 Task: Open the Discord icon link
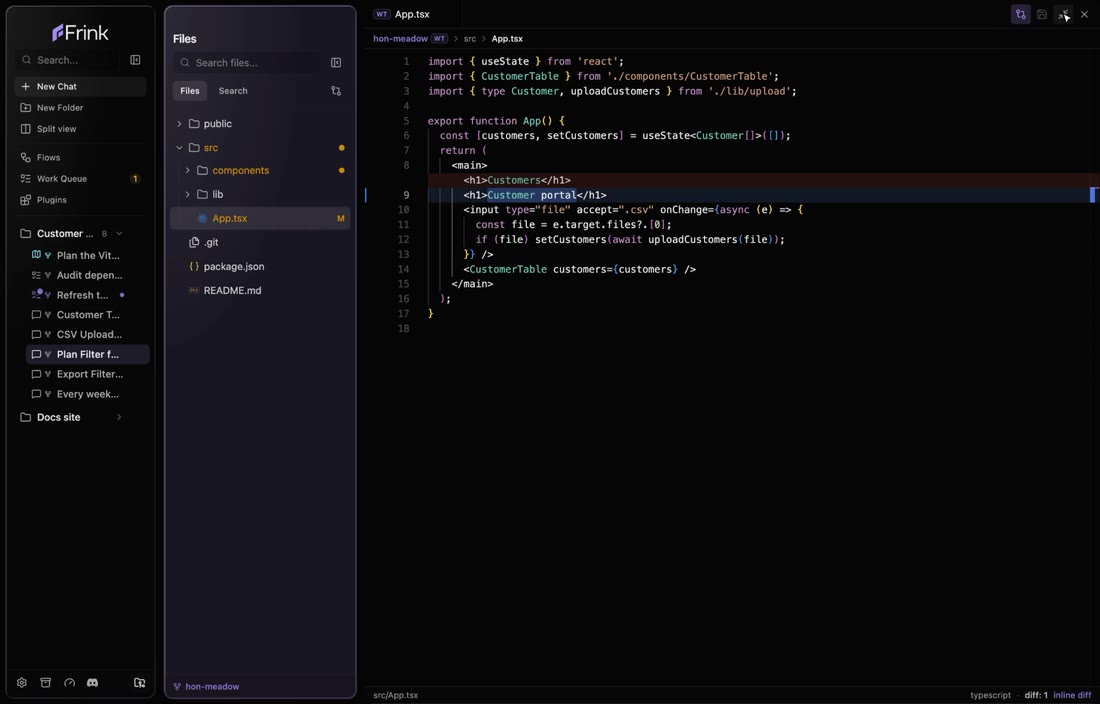[x=93, y=682]
